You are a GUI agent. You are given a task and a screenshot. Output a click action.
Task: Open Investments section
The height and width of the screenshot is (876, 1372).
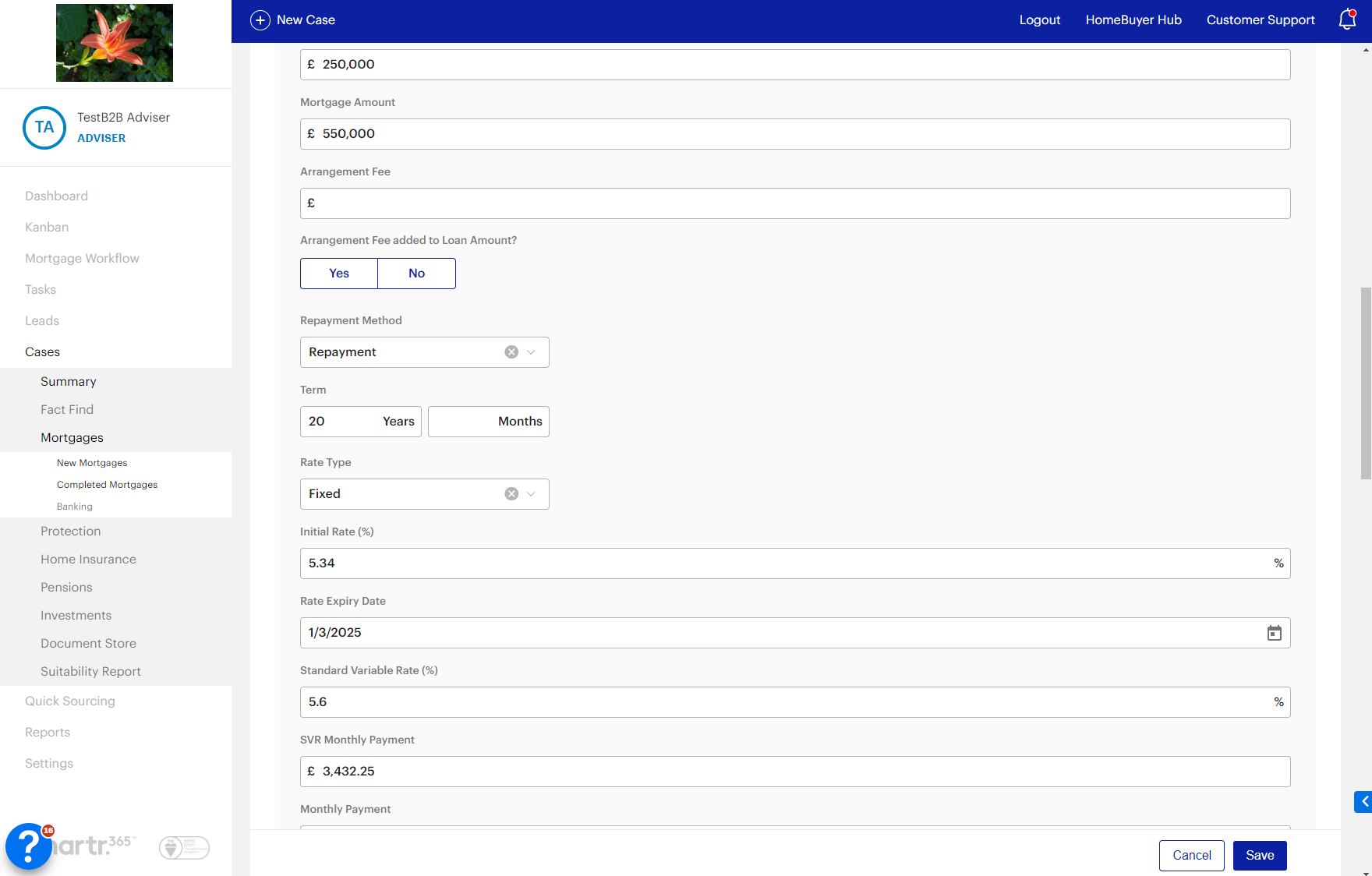tap(76, 616)
